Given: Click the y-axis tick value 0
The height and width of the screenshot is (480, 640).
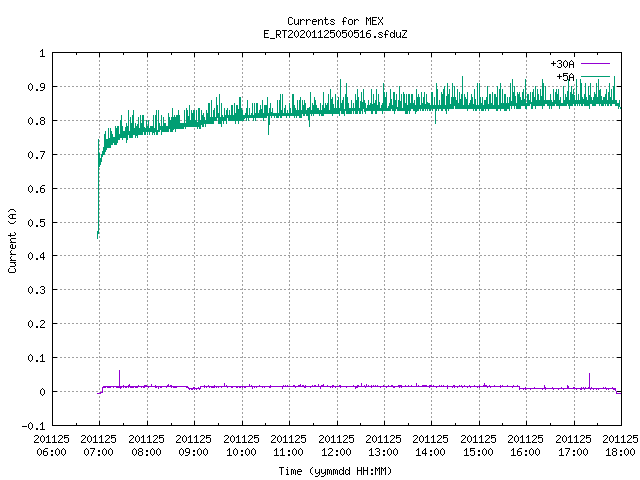Looking at the screenshot, I should (x=42, y=392).
